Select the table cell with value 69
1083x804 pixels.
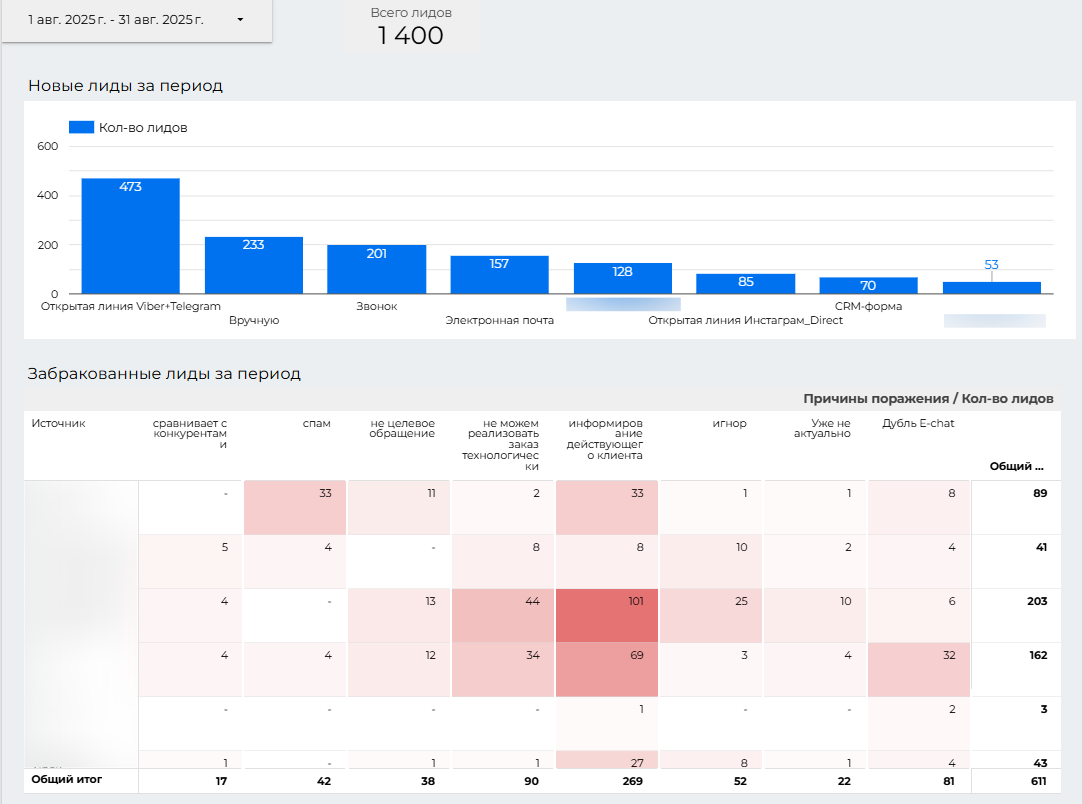[607, 669]
